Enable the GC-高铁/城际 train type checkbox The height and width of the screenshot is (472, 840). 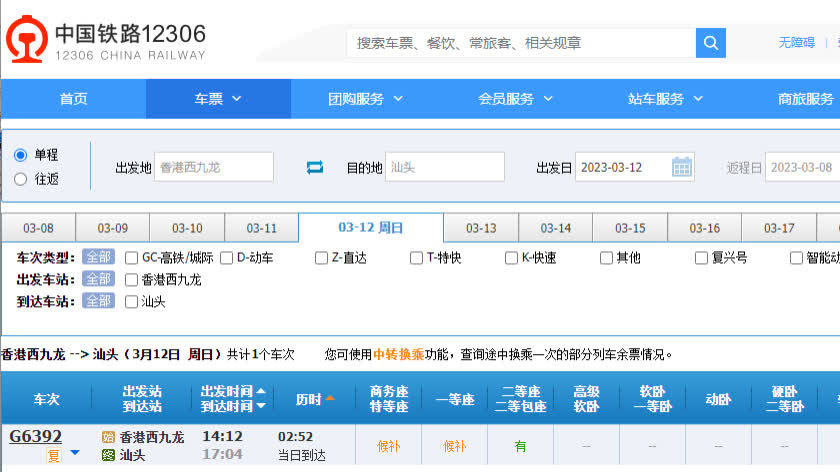(x=132, y=258)
